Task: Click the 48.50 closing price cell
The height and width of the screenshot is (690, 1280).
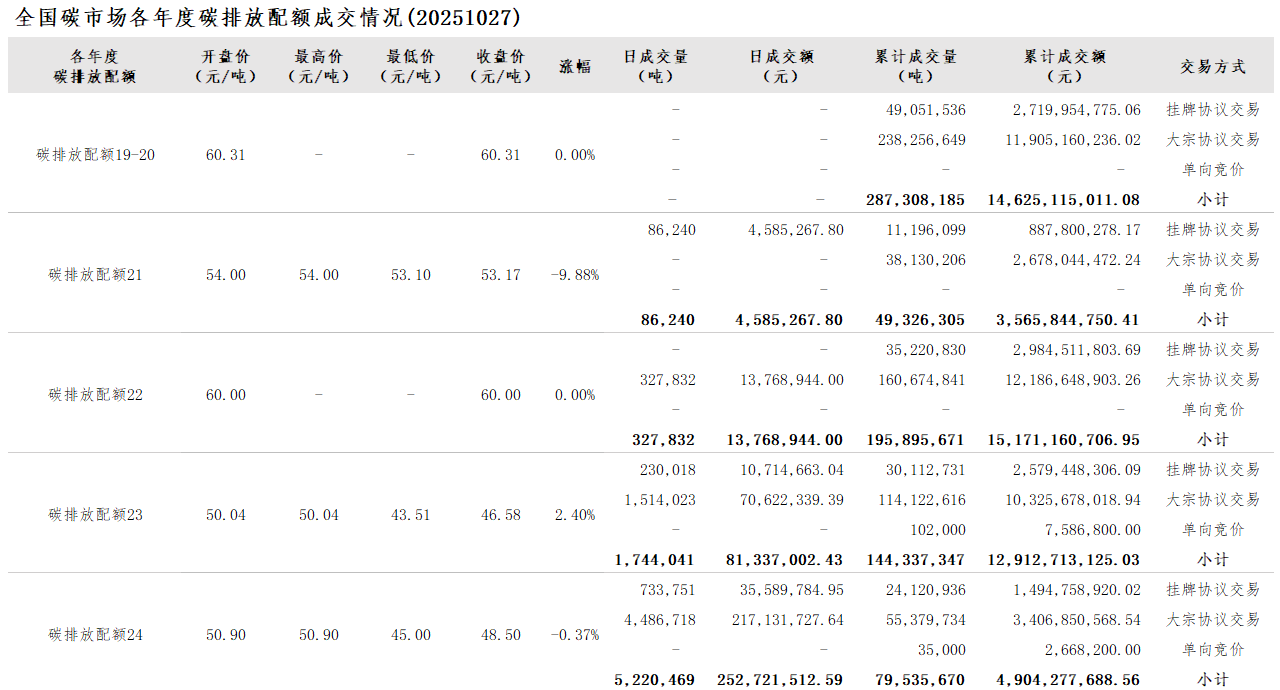Action: tap(500, 635)
